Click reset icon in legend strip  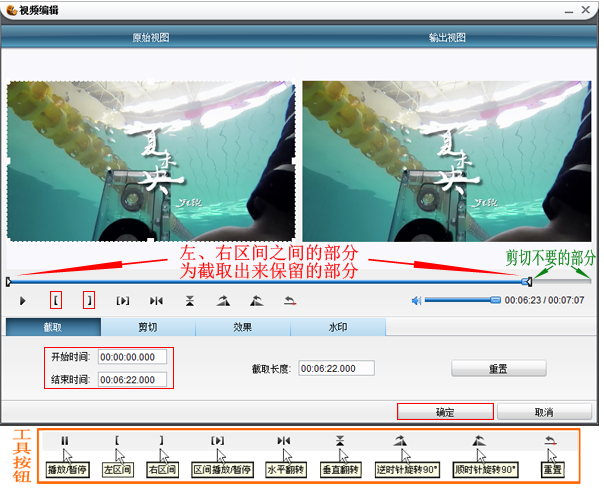551,440
